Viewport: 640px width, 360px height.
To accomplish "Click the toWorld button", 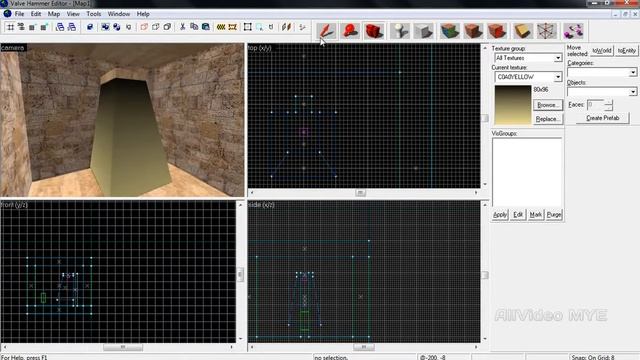I will click(602, 51).
